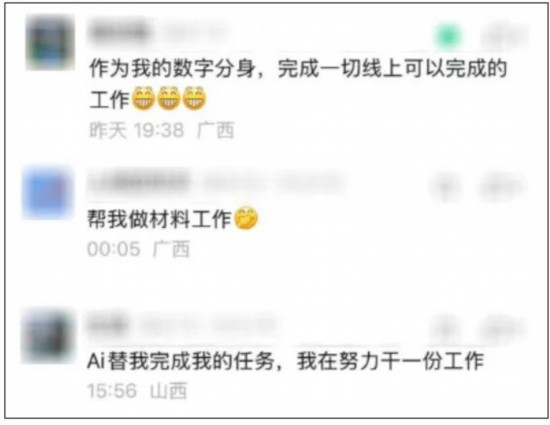Click the "山西" location label

tap(168, 391)
